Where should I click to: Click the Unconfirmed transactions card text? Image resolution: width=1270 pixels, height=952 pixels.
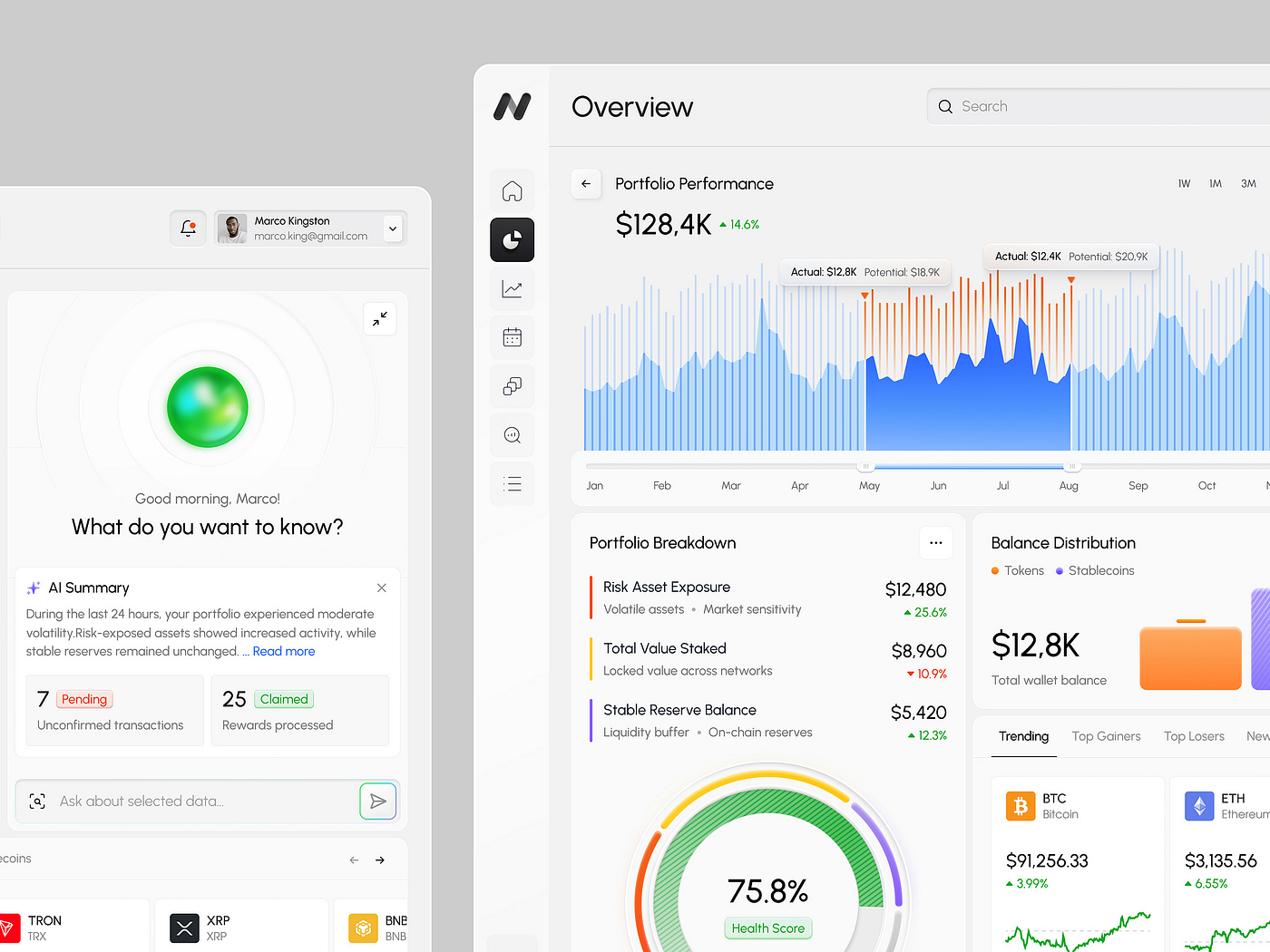[x=110, y=725]
